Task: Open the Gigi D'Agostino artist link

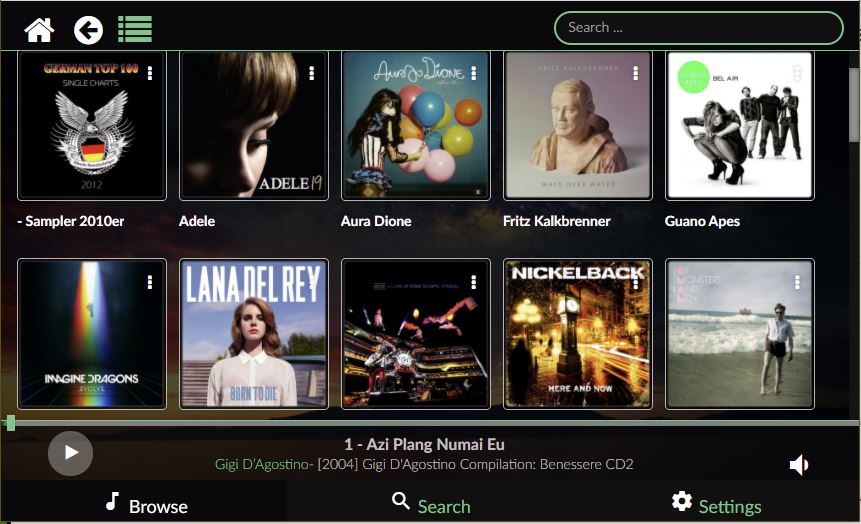Action: click(x=261, y=464)
